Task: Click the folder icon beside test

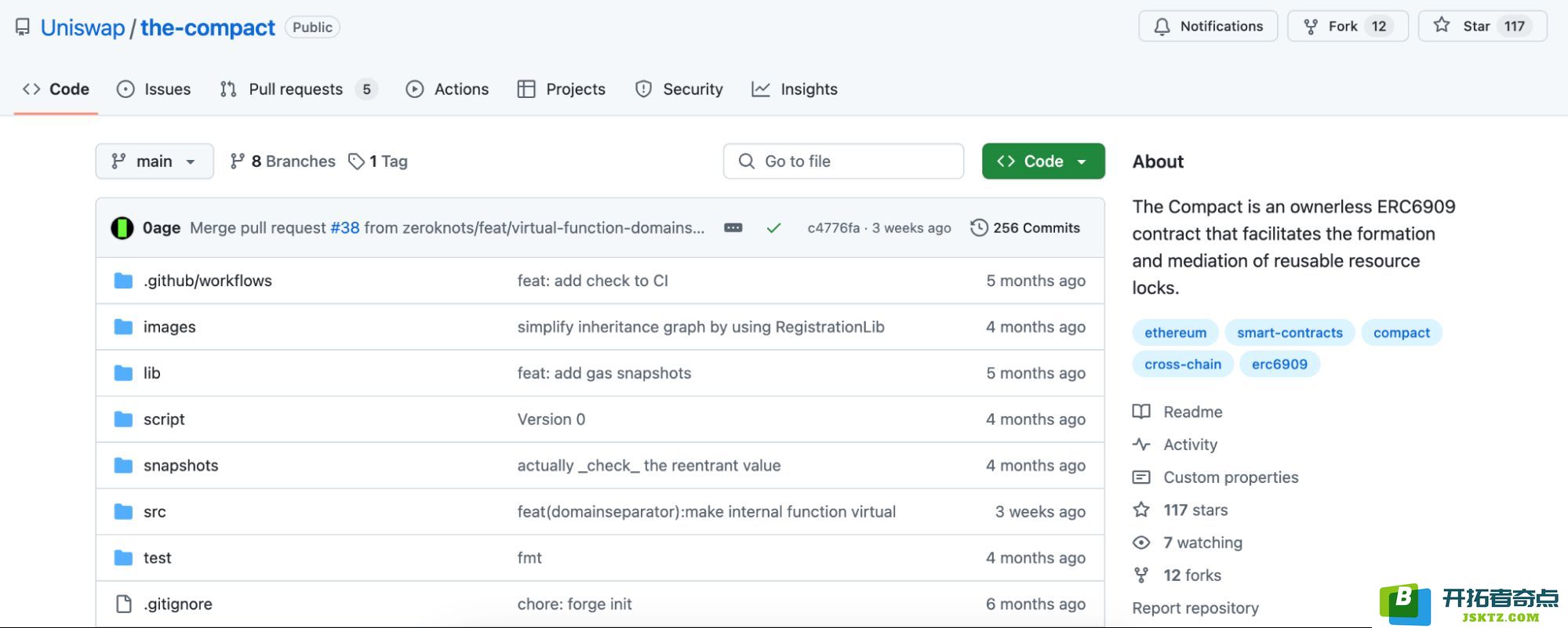Action: (123, 558)
